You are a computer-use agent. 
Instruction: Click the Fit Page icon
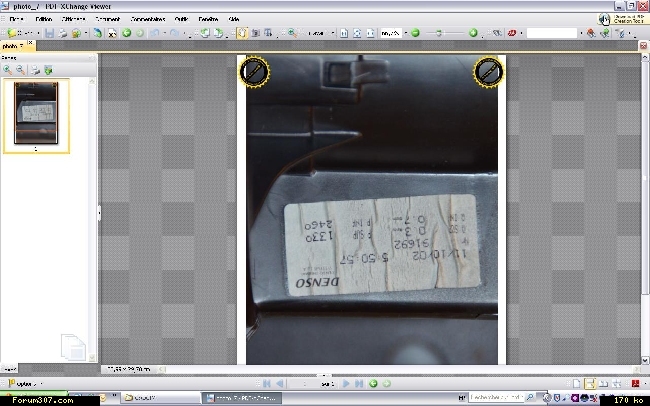coord(357,33)
